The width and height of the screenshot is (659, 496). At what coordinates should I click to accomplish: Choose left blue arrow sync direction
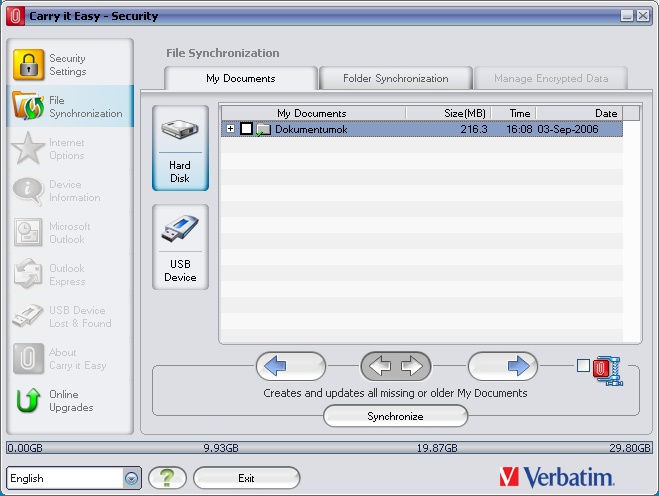tap(290, 366)
